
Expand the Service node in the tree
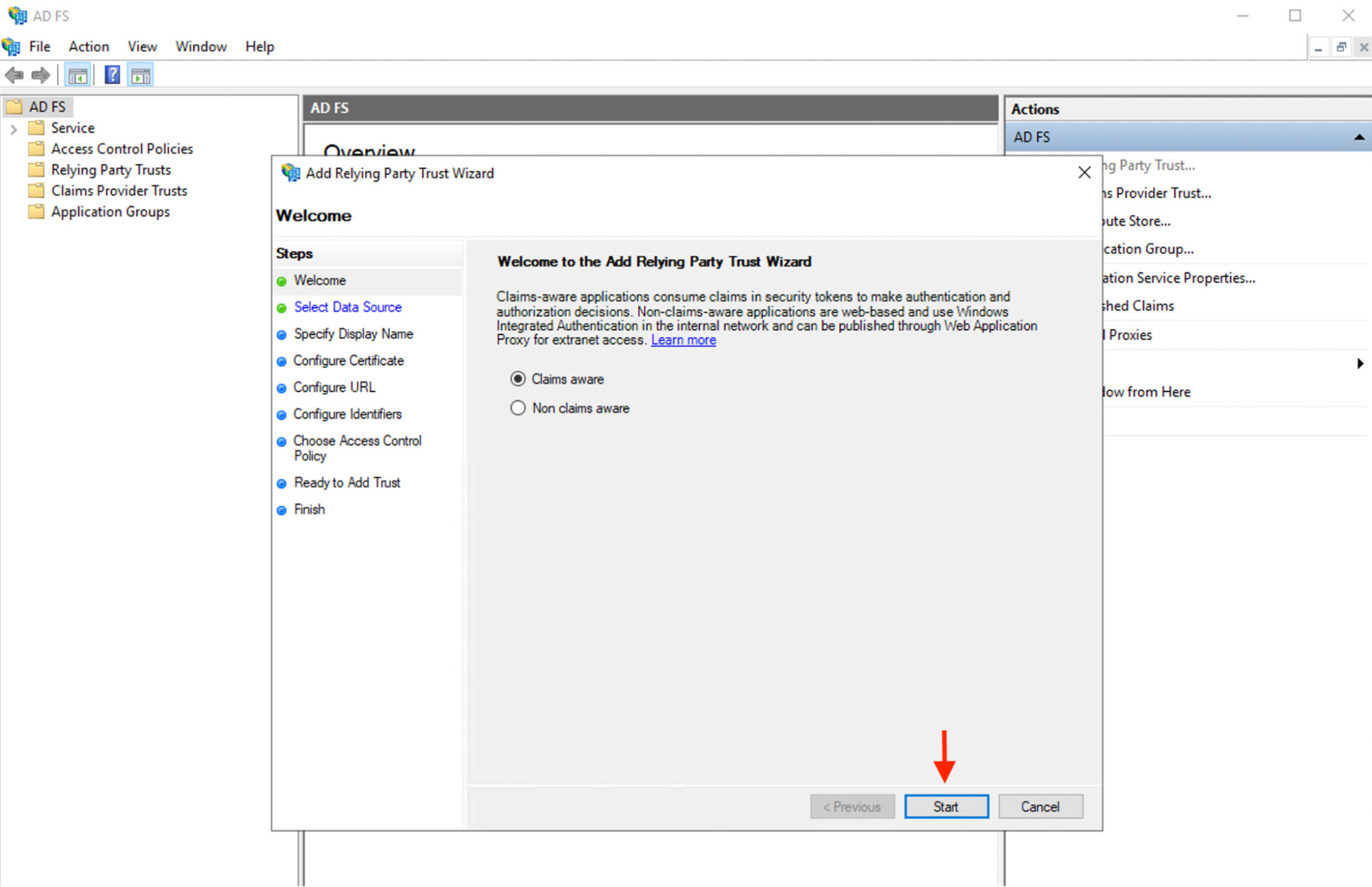click(13, 128)
